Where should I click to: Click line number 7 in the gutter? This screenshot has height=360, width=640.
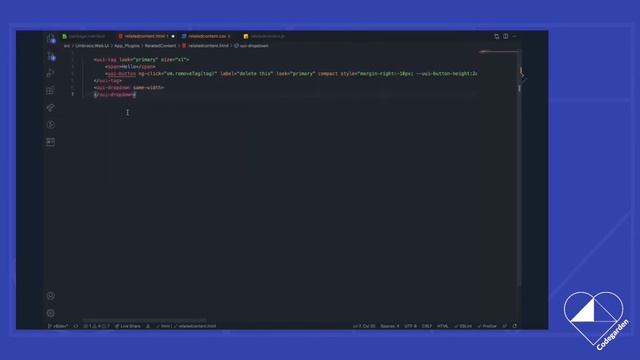(x=73, y=94)
